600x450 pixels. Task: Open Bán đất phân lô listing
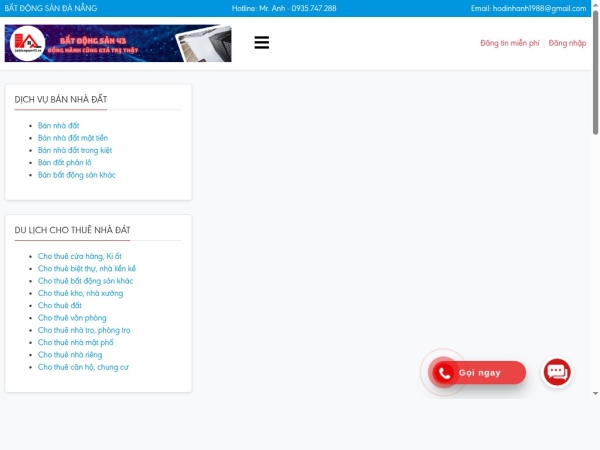(64, 162)
